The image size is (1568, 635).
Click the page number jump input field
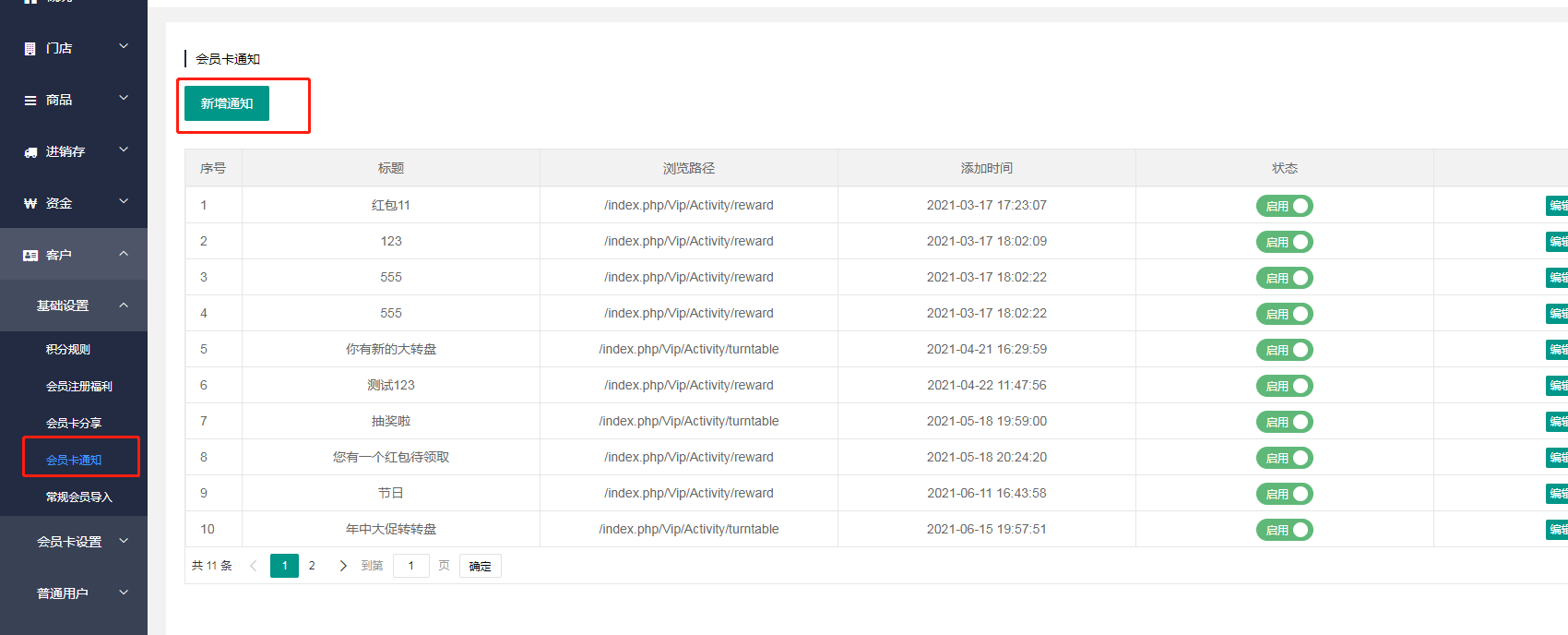click(411, 566)
